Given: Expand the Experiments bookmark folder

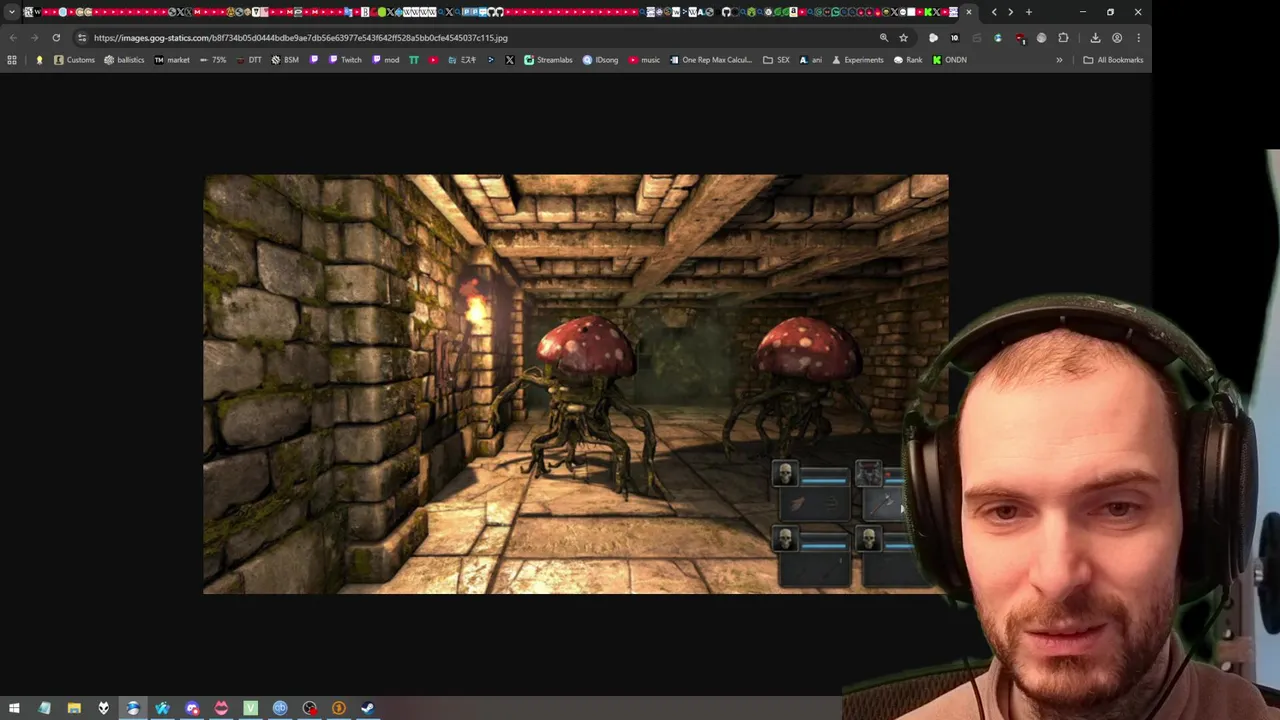Looking at the screenshot, I should pyautogui.click(x=858, y=60).
